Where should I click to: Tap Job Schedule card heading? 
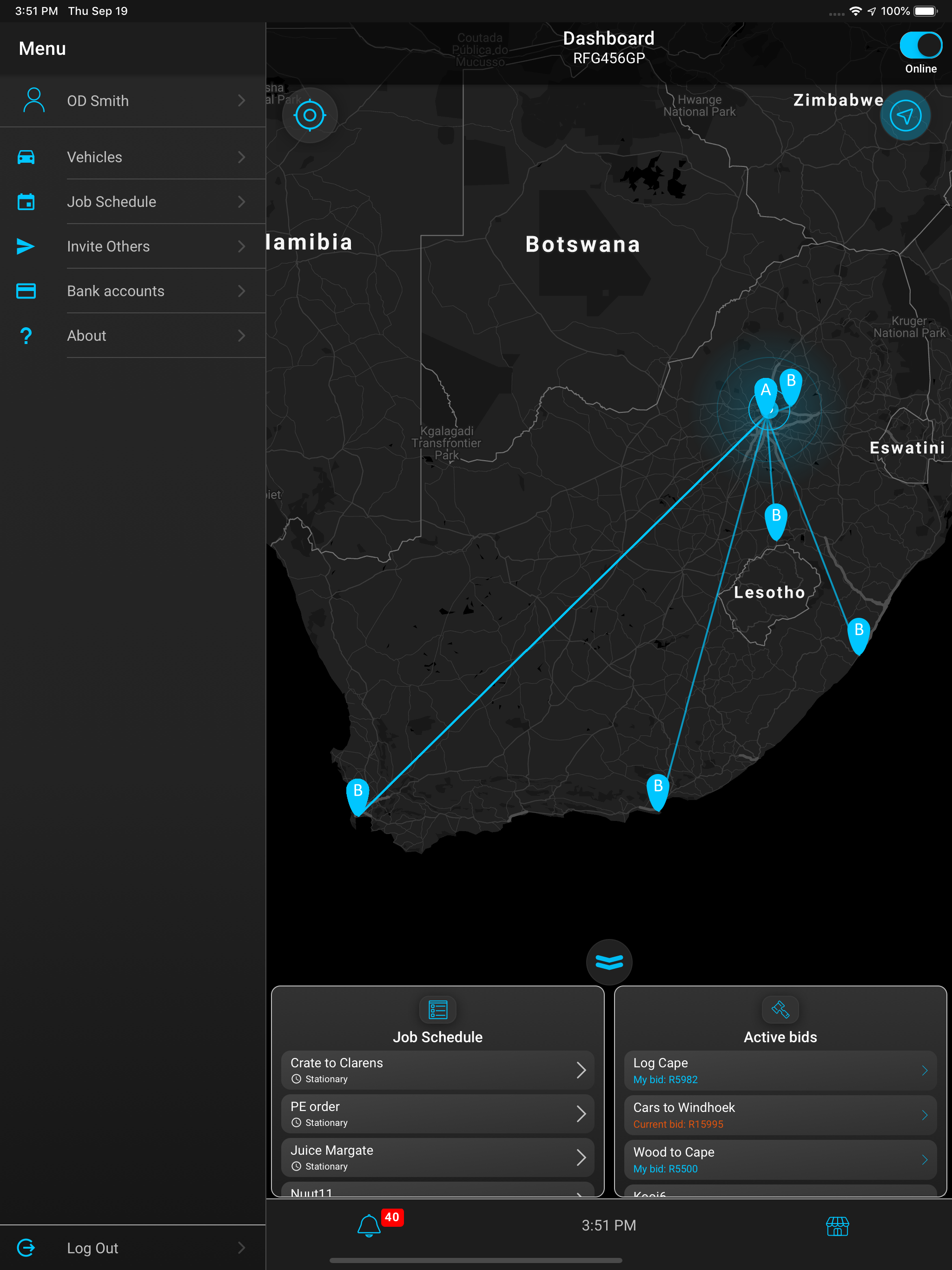click(437, 1037)
